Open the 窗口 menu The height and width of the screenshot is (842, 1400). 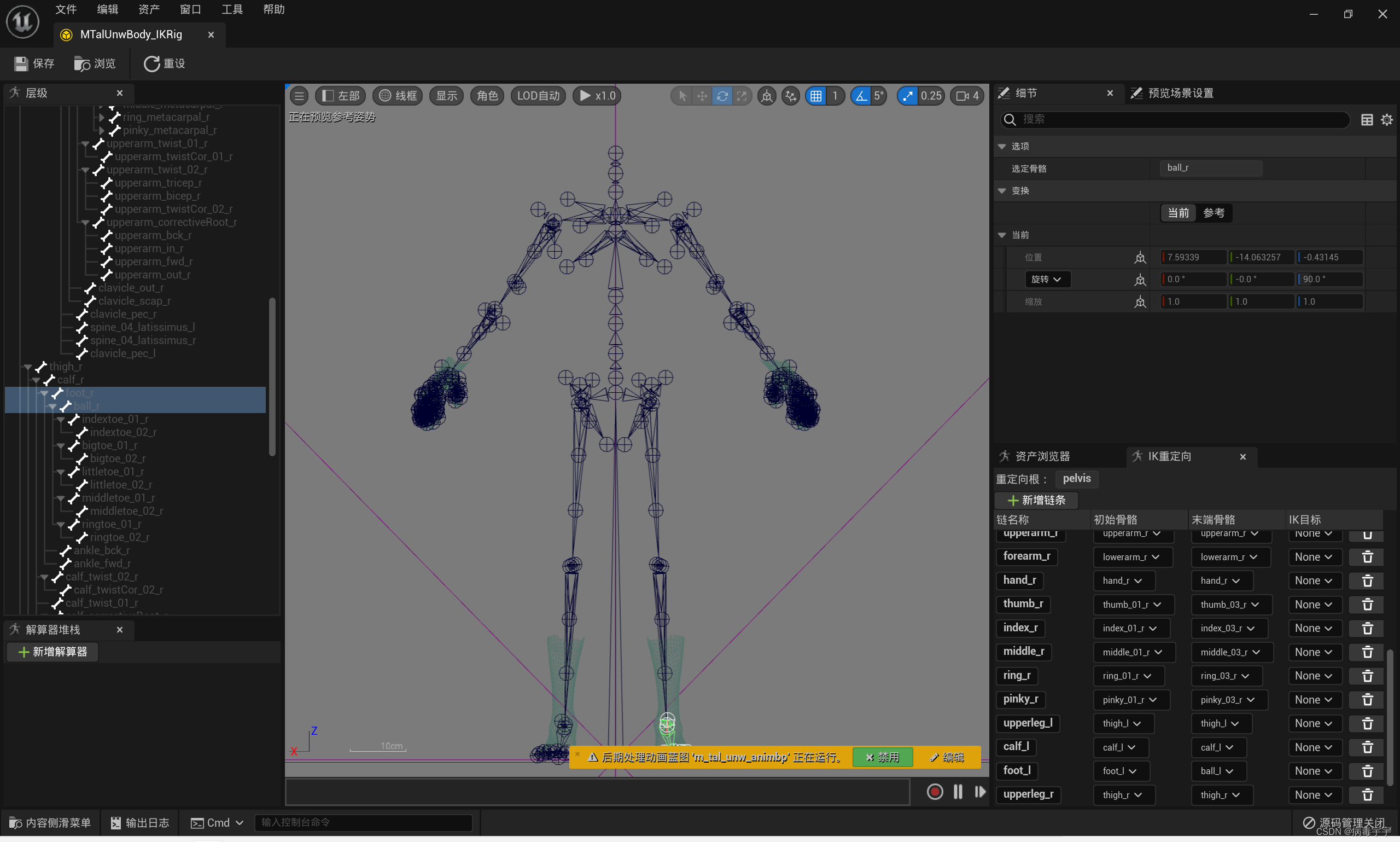pyautogui.click(x=190, y=10)
